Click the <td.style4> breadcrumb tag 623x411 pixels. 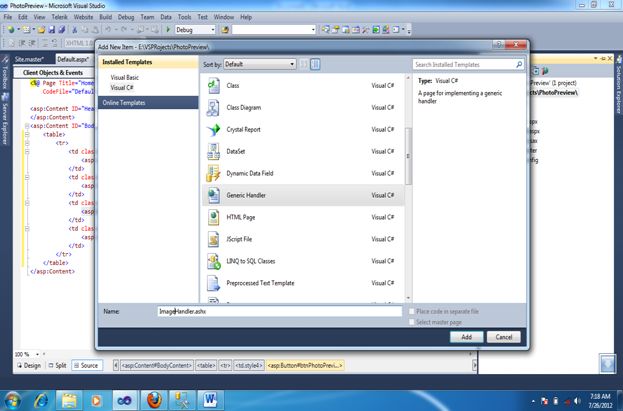249,365
